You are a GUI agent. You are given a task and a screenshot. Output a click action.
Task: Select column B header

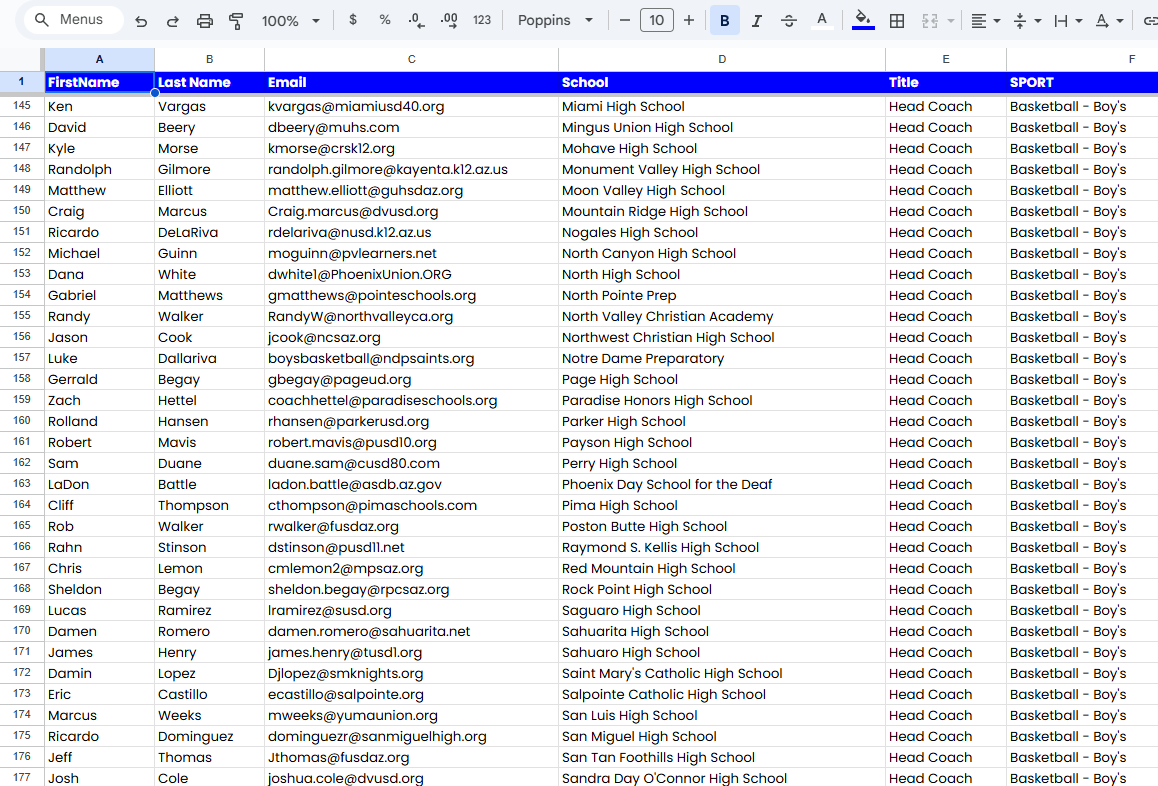point(209,59)
